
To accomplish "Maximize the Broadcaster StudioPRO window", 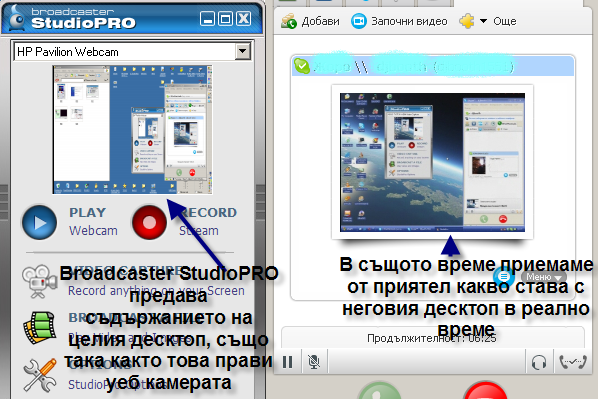I will [x=225, y=18].
